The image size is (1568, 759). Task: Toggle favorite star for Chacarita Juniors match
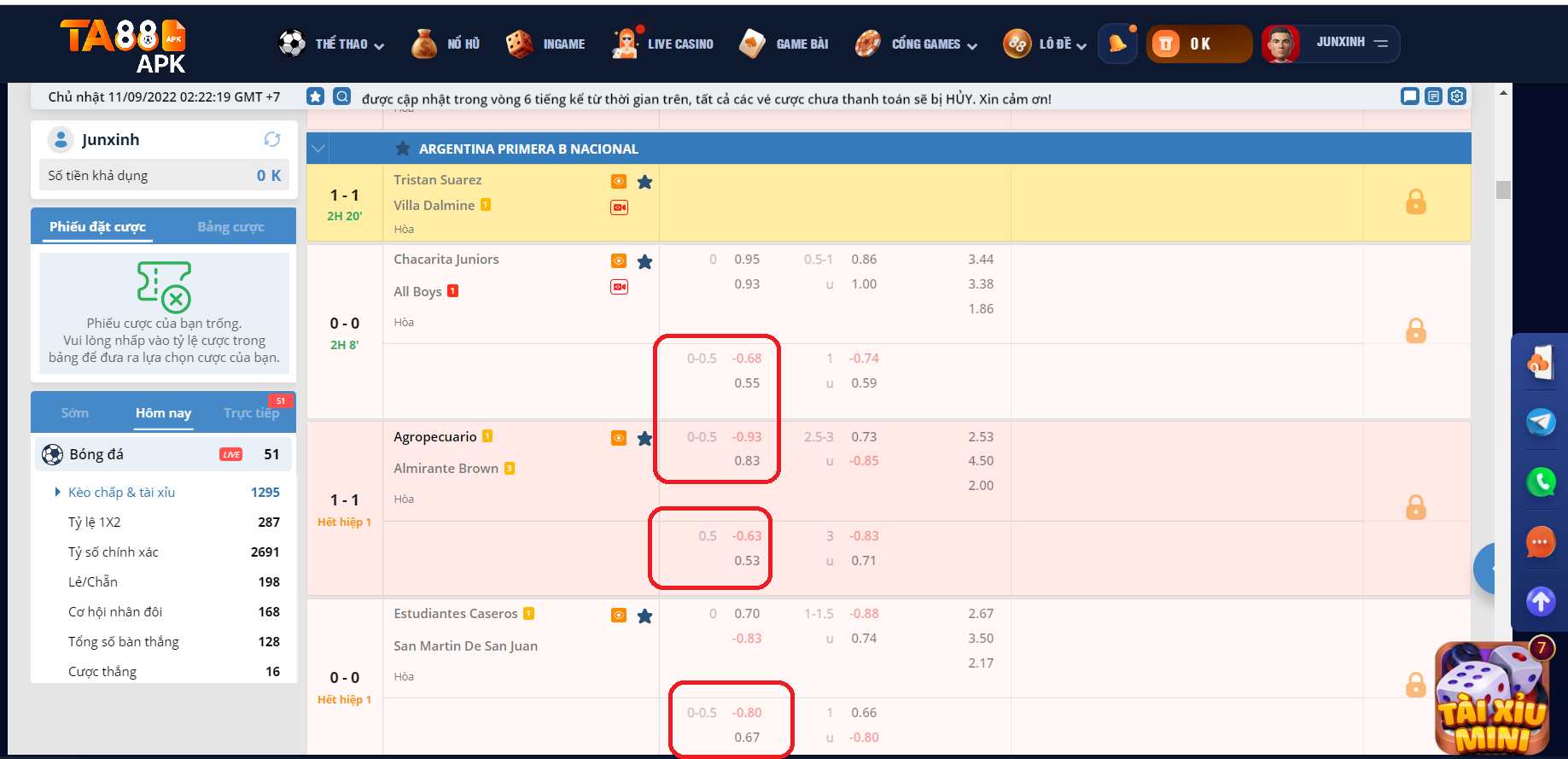[645, 262]
